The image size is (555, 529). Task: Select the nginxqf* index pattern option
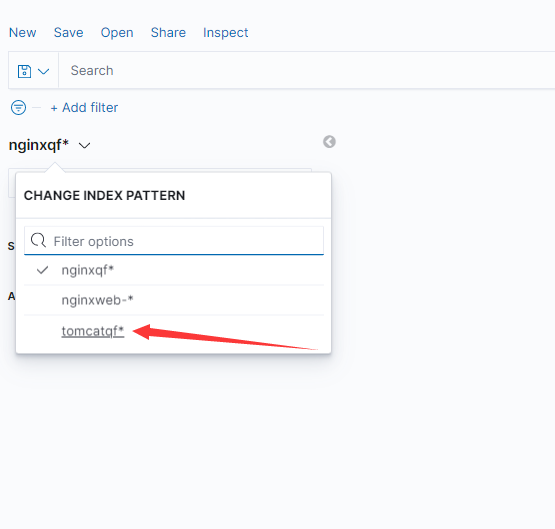click(174, 270)
